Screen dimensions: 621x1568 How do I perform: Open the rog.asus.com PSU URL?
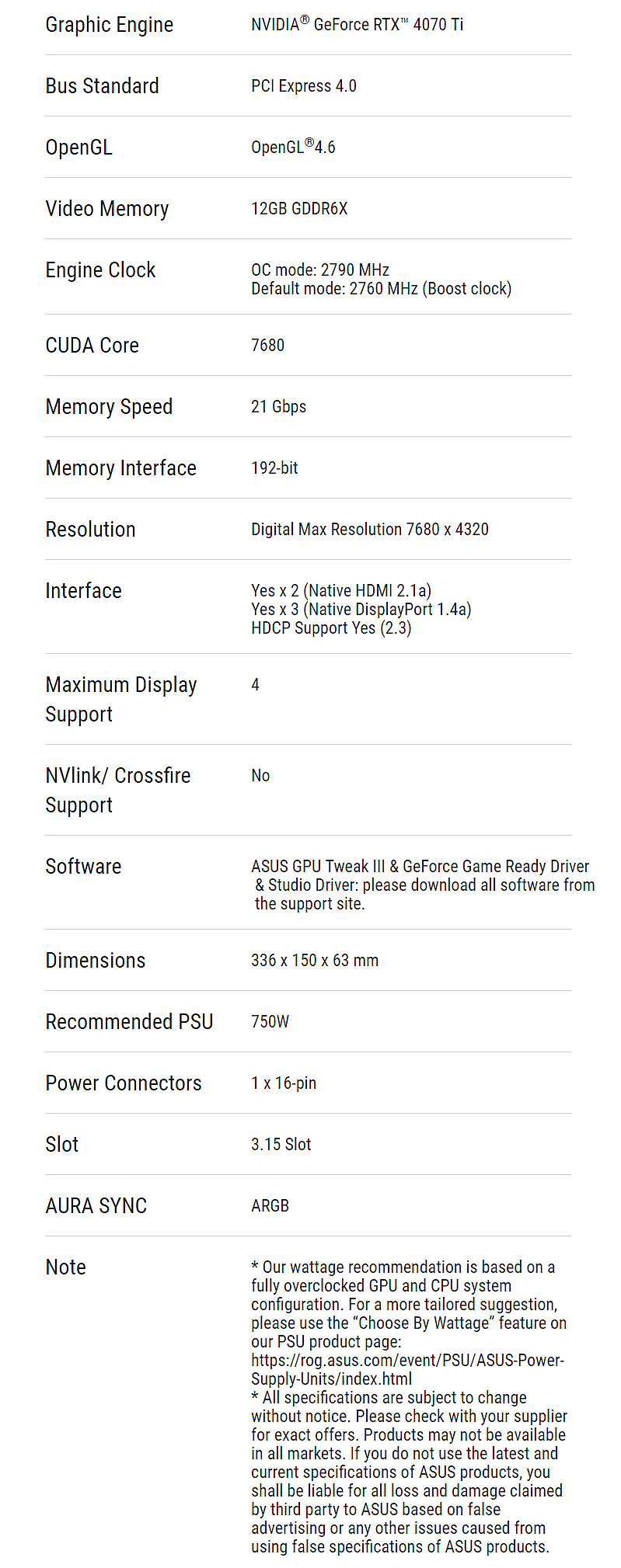[x=408, y=1370]
